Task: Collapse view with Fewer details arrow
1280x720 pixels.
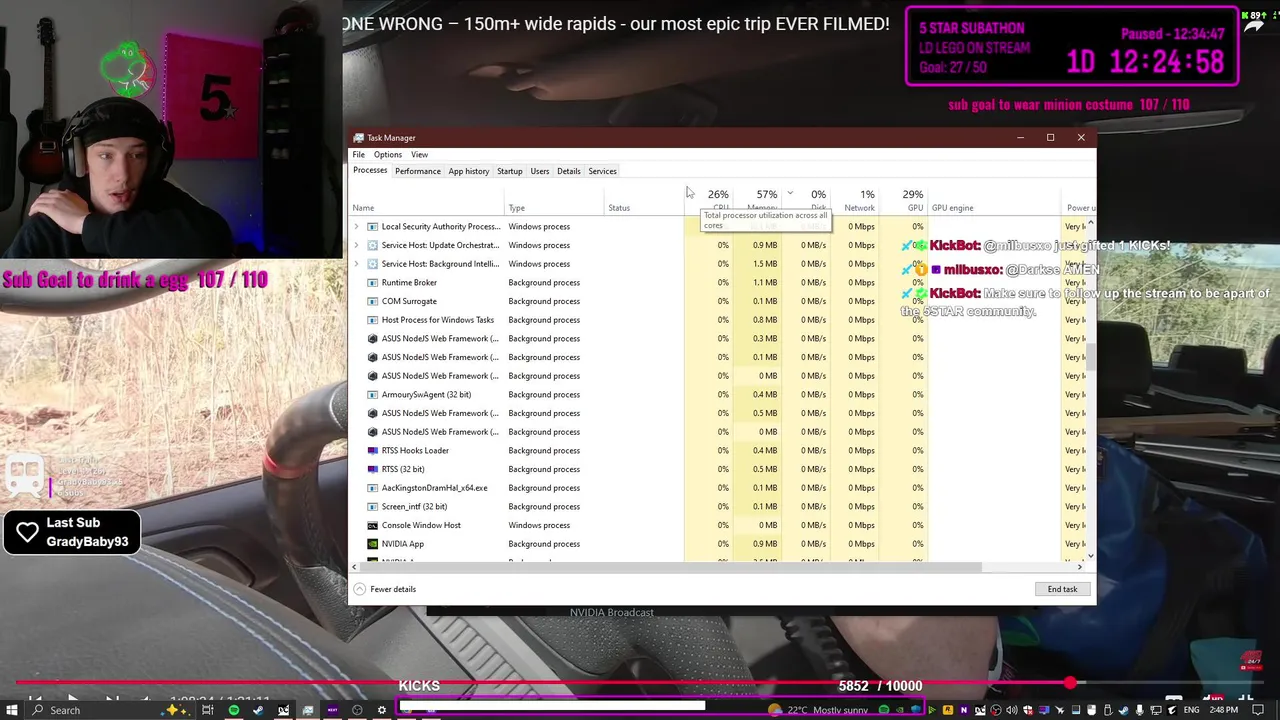Action: coord(359,589)
